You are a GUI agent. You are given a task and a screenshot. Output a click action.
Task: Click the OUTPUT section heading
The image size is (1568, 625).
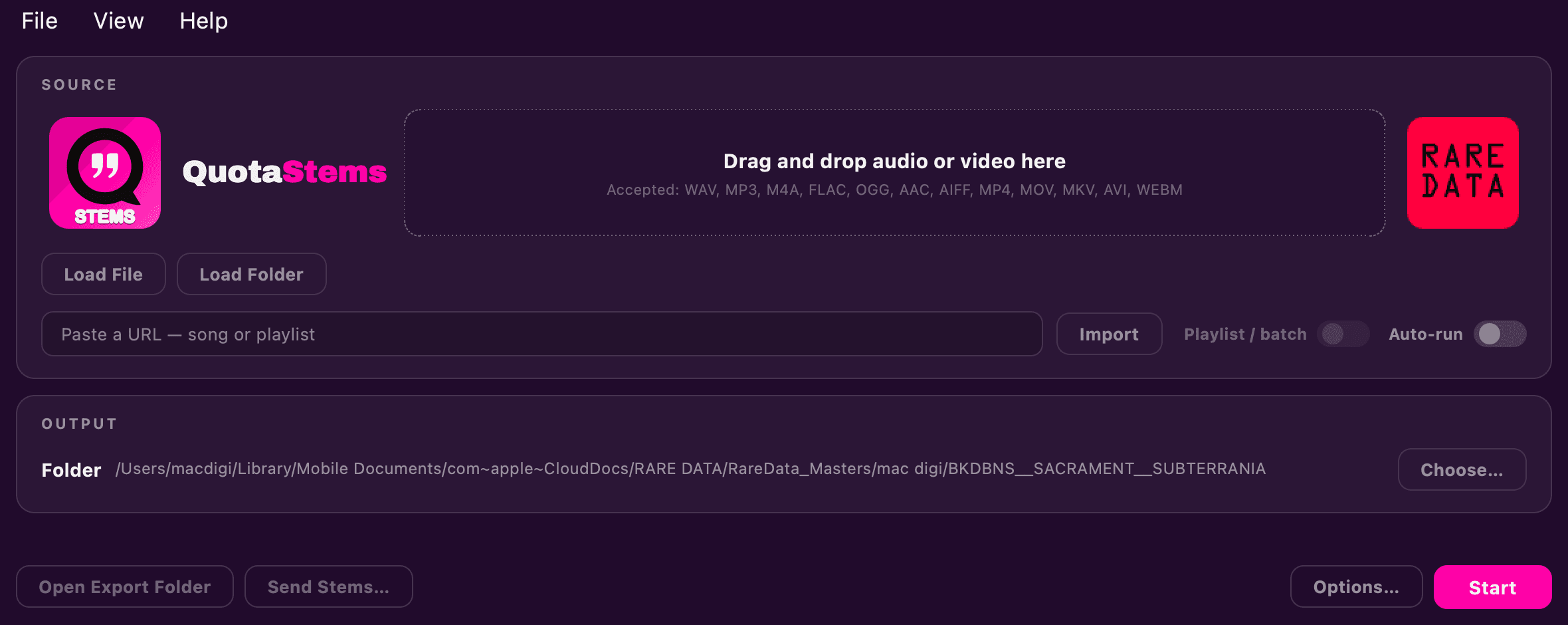tap(79, 424)
